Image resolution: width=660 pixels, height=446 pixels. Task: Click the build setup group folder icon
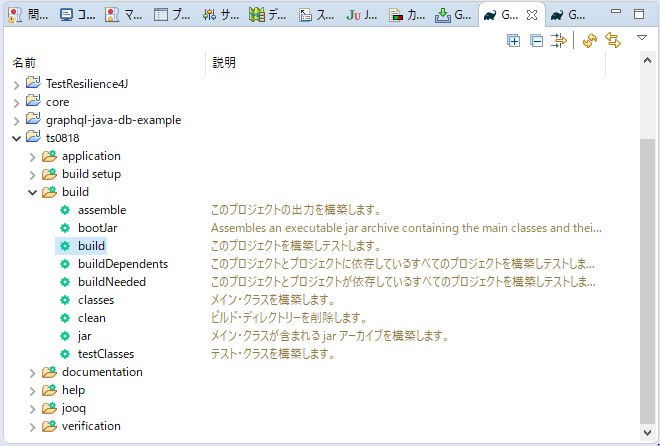49,174
